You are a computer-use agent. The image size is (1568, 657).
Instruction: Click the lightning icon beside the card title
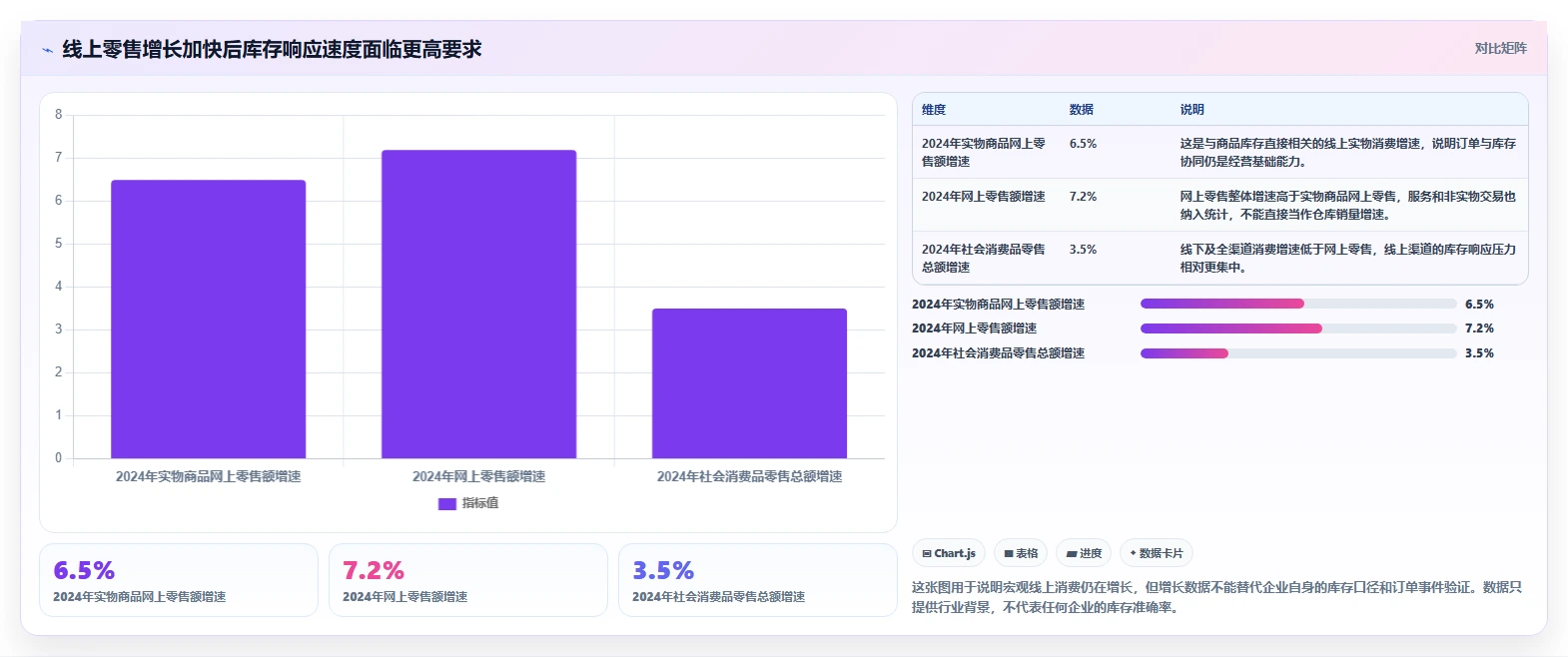pyautogui.click(x=47, y=50)
